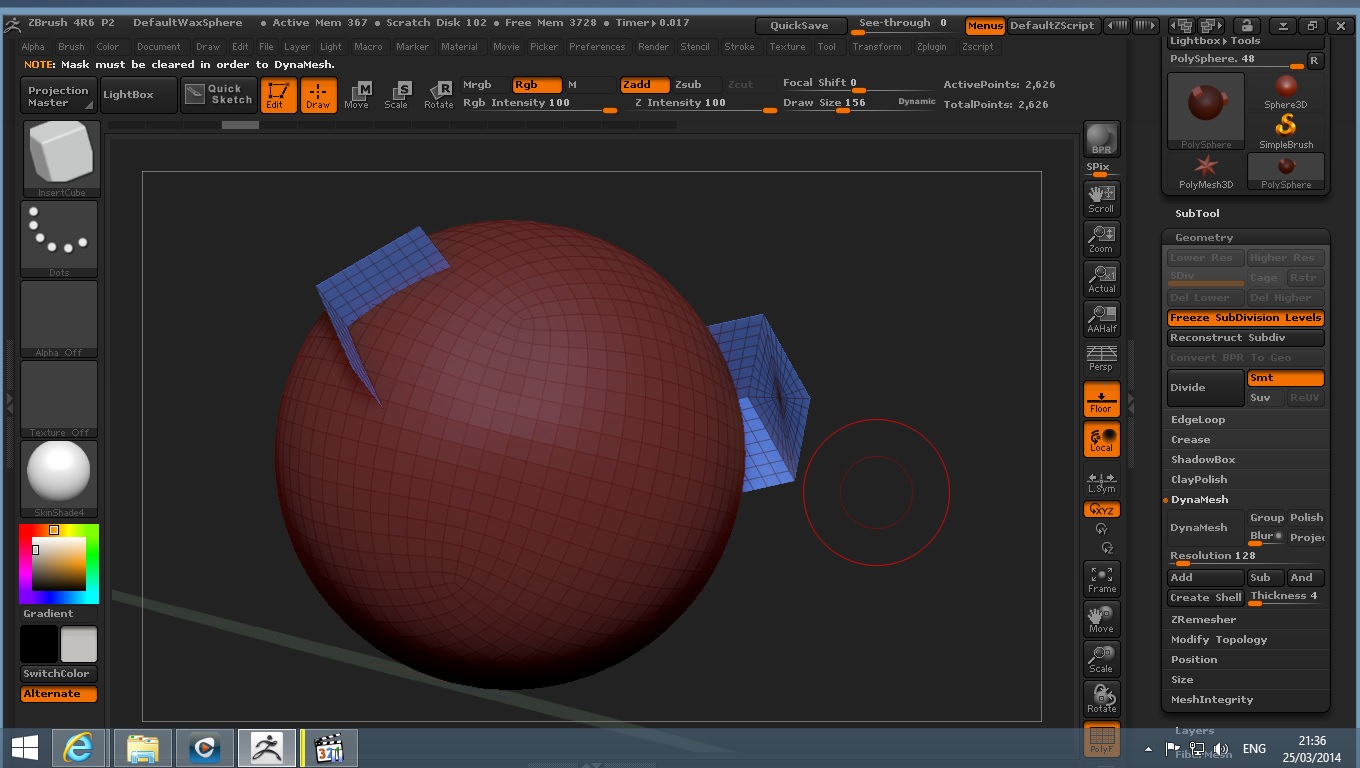The height and width of the screenshot is (768, 1360).
Task: Expand the Modify Topology section
Action: point(1219,639)
